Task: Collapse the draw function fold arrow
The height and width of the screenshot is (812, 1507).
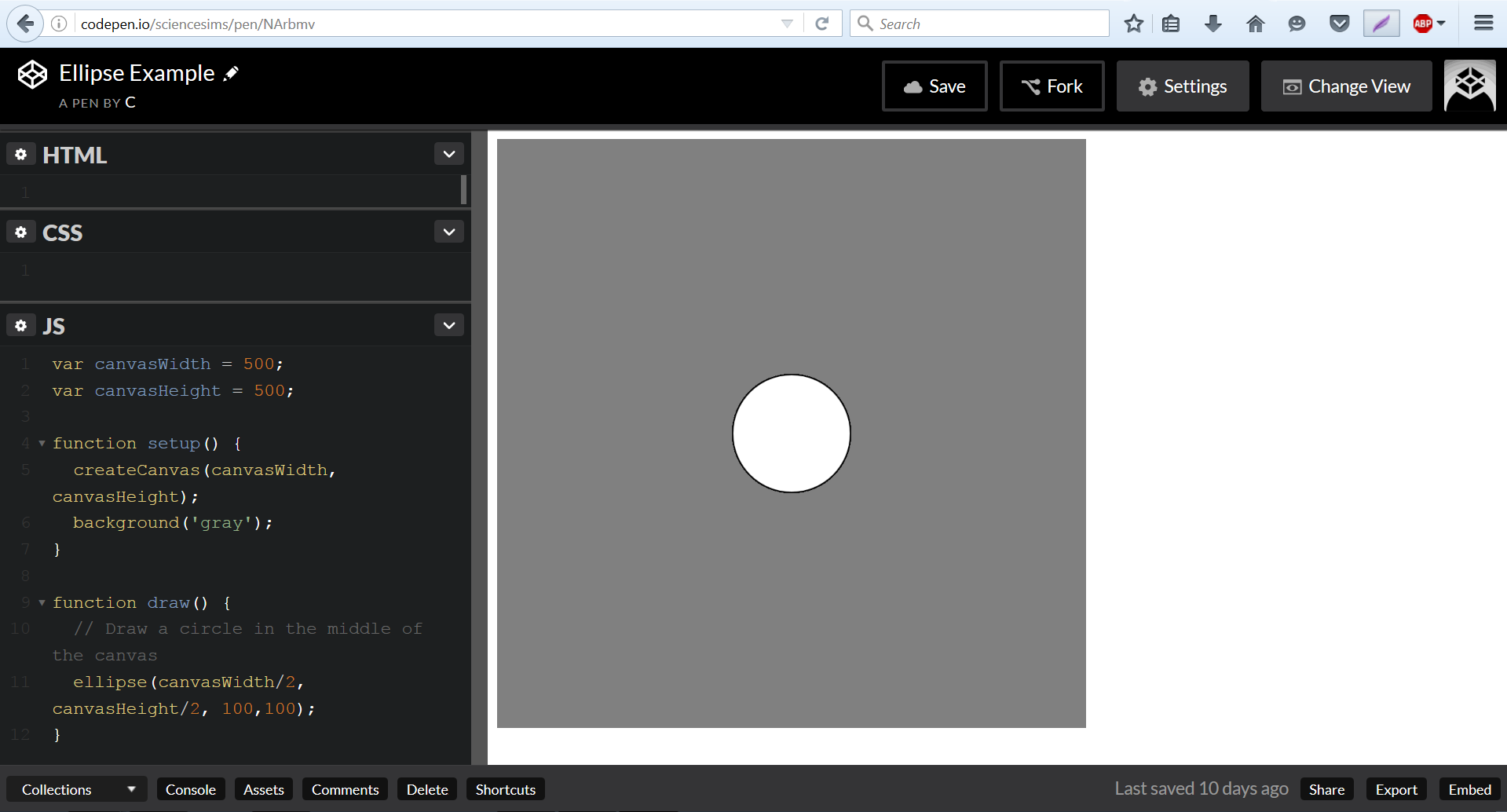Action: coord(42,603)
